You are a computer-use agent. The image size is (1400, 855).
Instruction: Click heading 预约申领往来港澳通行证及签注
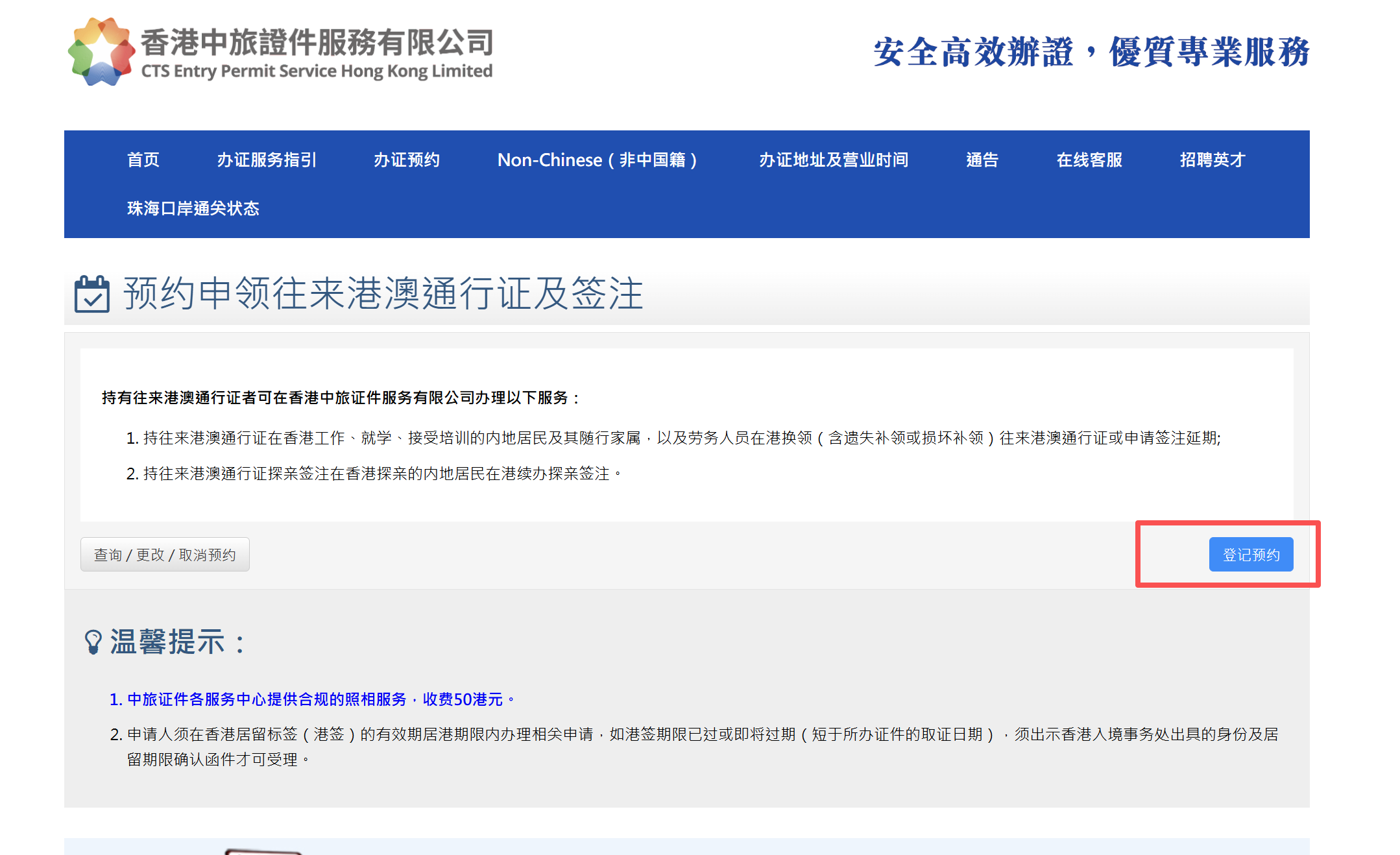click(x=383, y=294)
